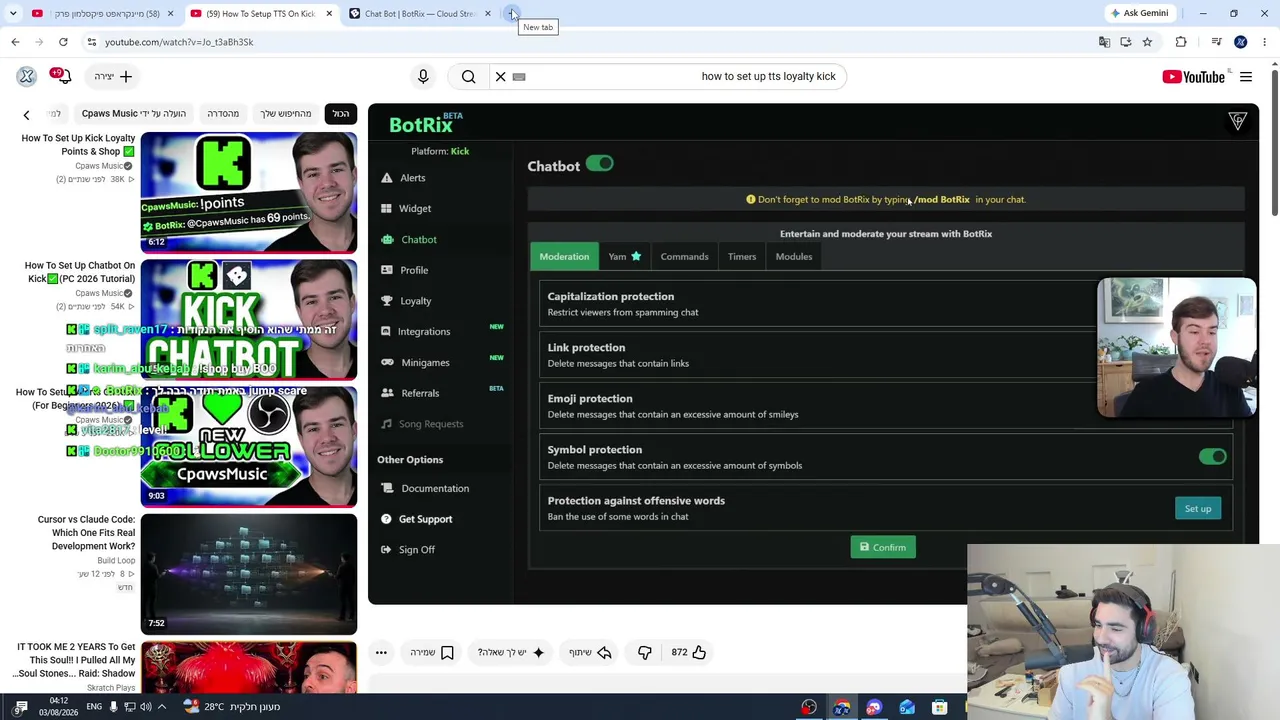Toggle the Chatbot switch in the BotRix video
This screenshot has width=1280, height=720.
600,164
